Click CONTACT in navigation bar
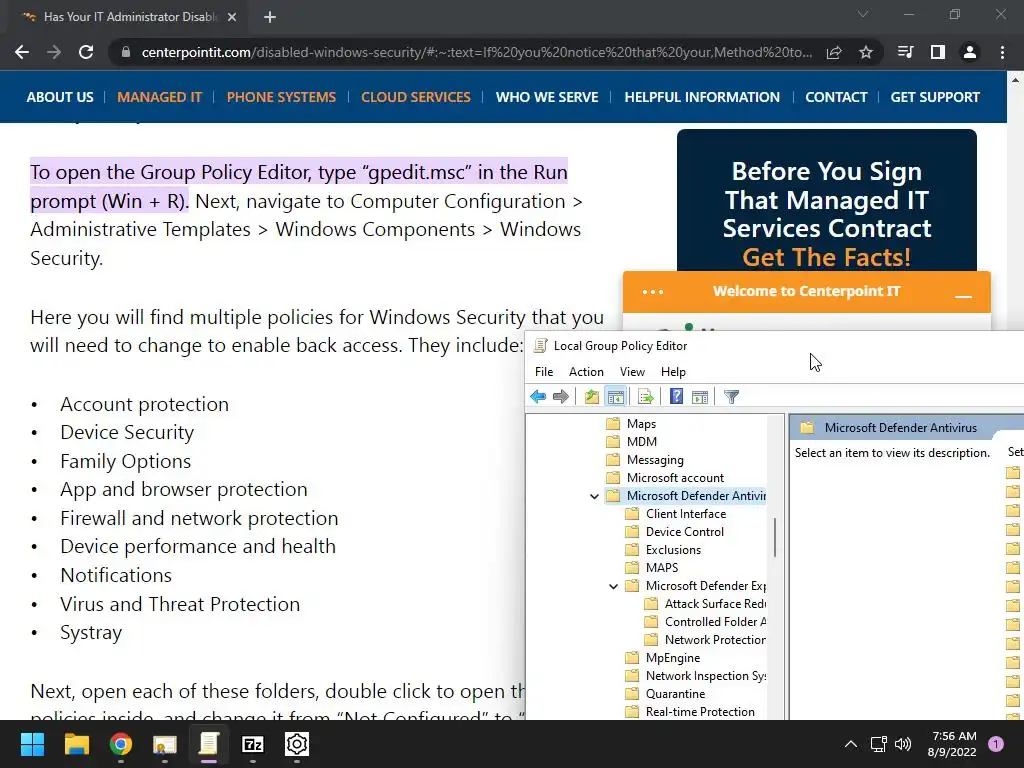 tap(836, 97)
